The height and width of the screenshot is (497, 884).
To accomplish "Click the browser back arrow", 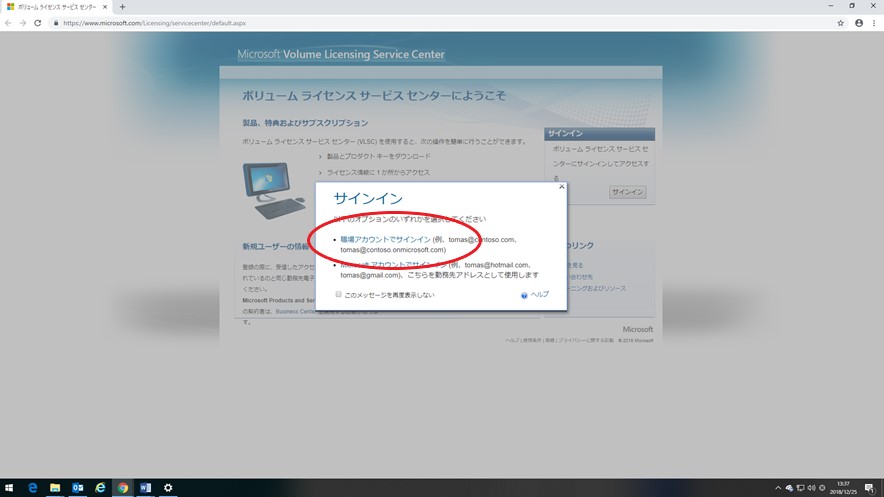I will (8, 23).
